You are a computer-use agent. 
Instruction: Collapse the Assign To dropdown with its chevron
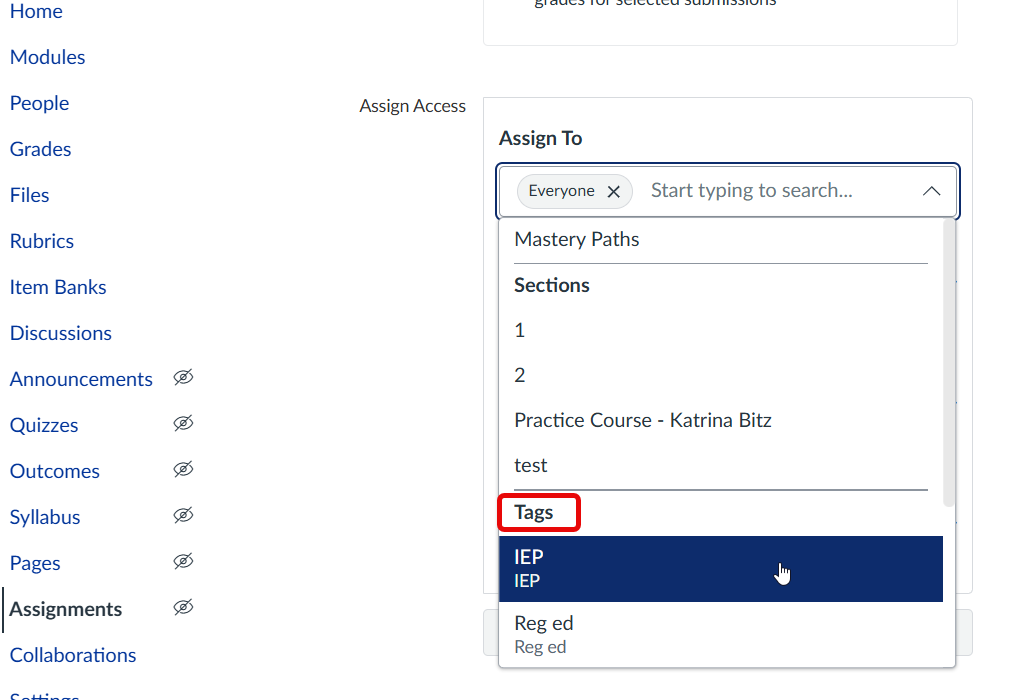click(x=932, y=190)
